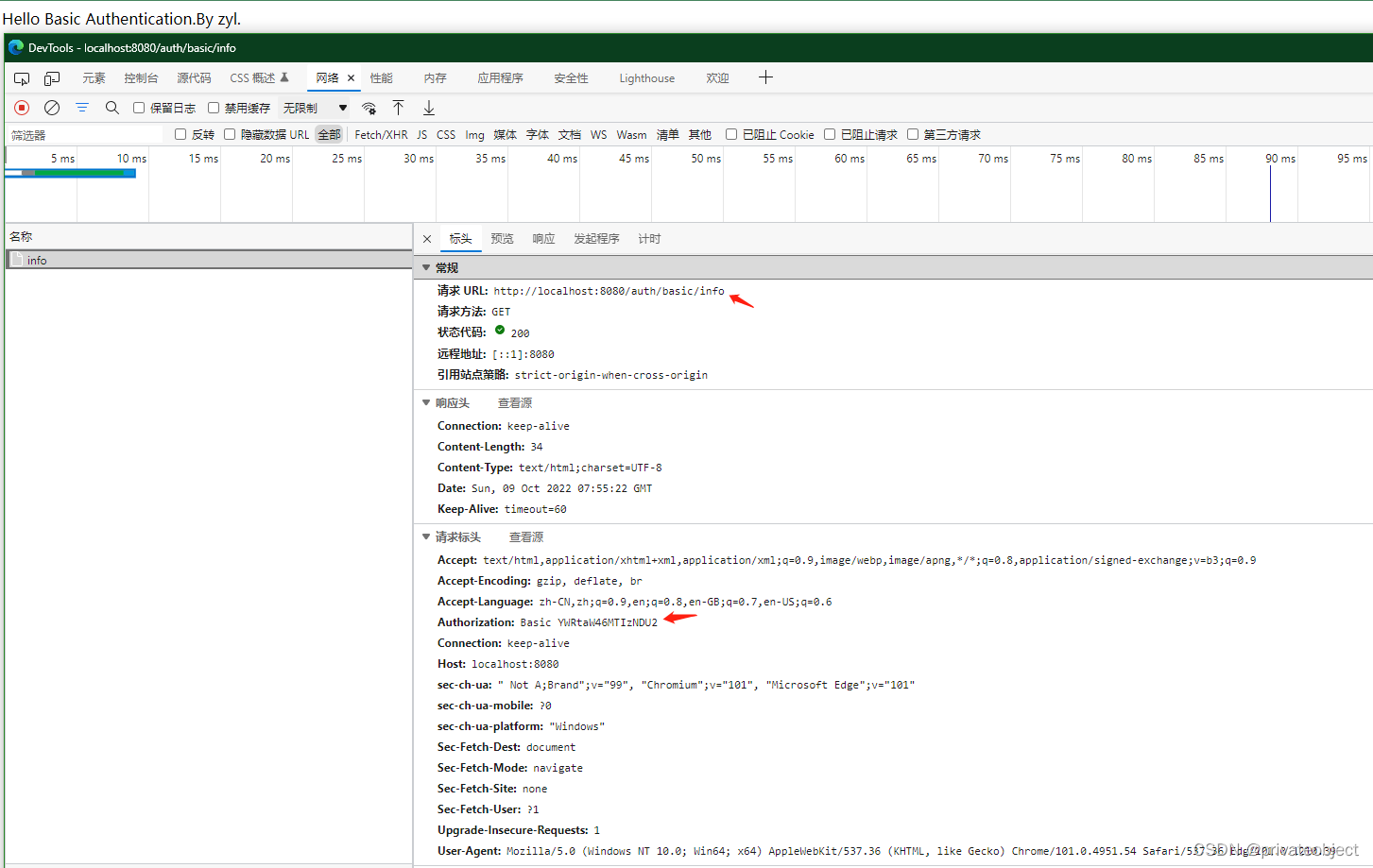Viewport: 1373px width, 868px height.
Task: Select the info request row
Action: pos(209,260)
